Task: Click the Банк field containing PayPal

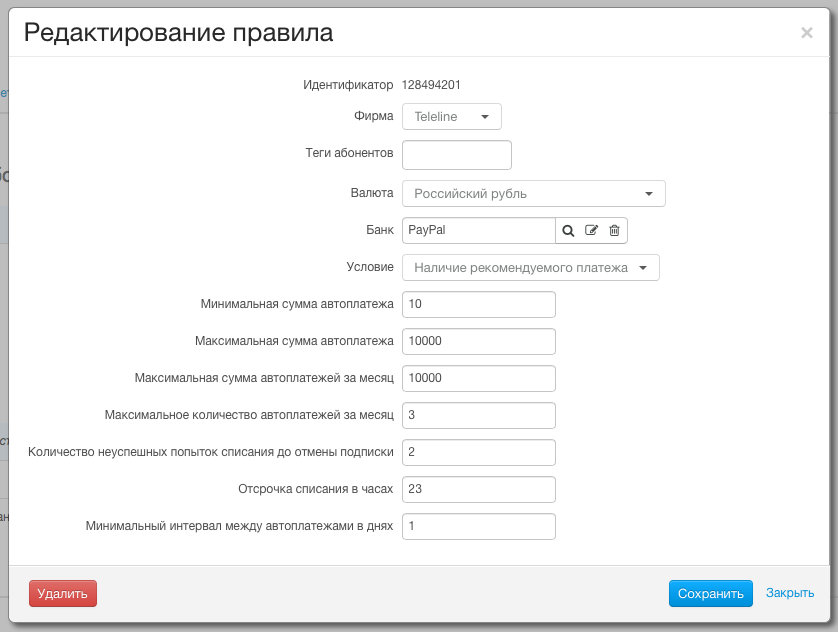Action: [479, 230]
